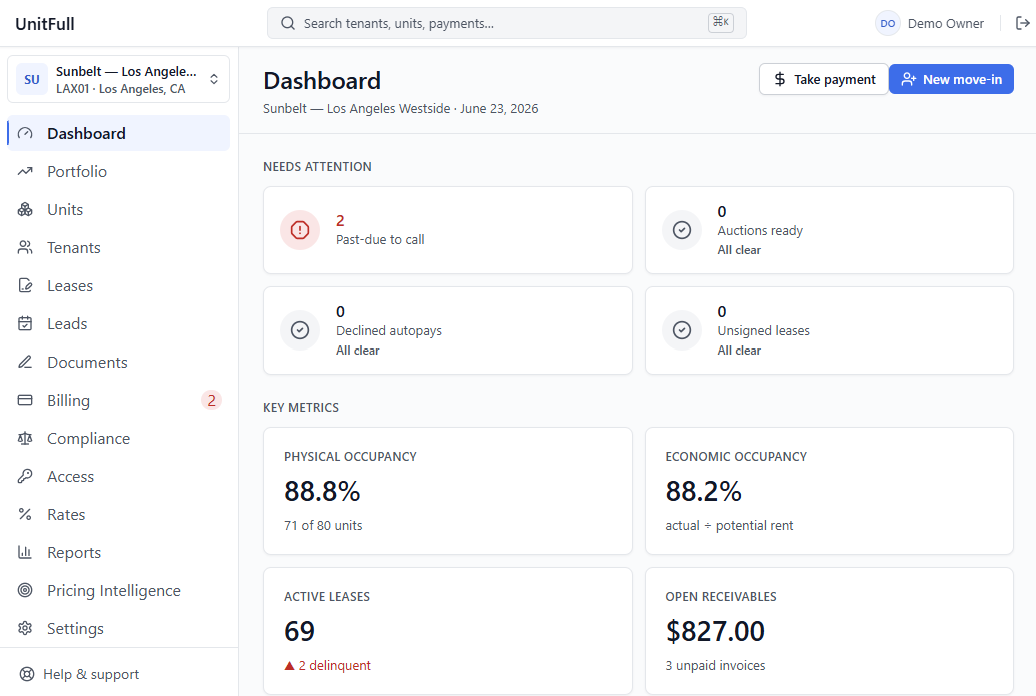Open the Portfolio page

118,172
